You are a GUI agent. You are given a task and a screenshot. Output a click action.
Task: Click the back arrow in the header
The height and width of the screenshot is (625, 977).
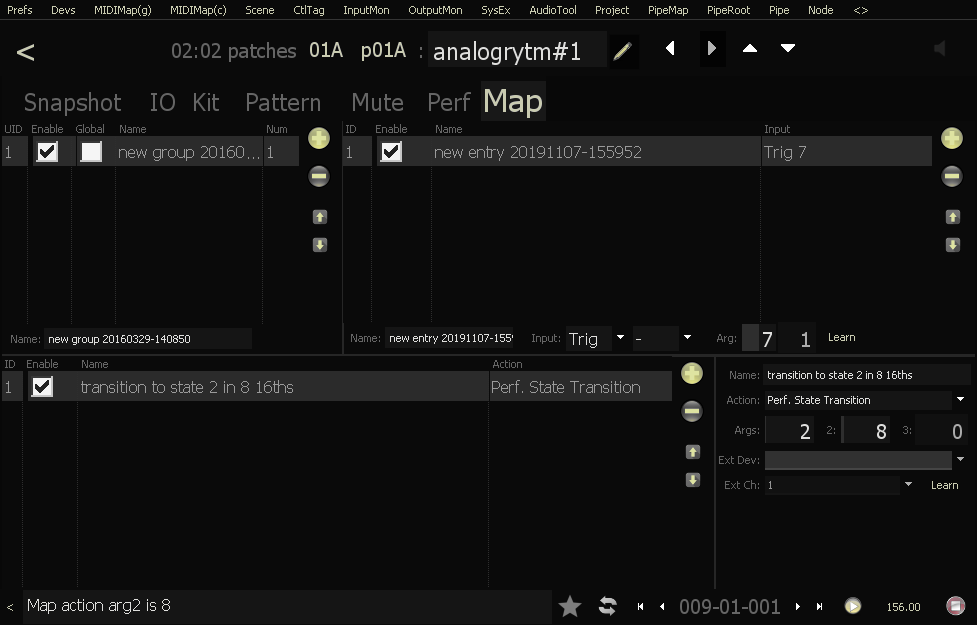(x=26, y=52)
